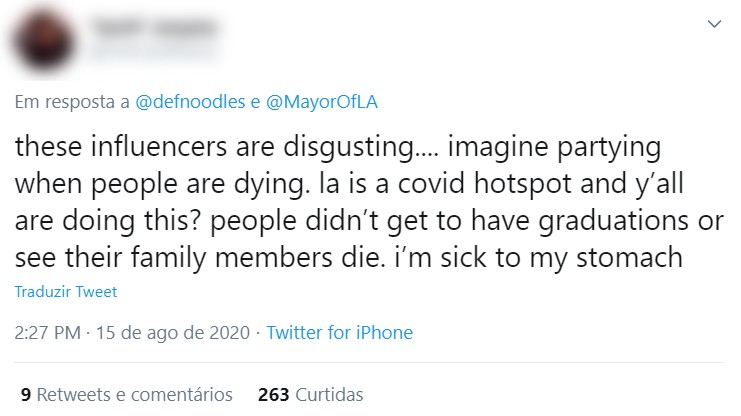Open the blurred author username handle
741x416 pixels.
[151, 51]
